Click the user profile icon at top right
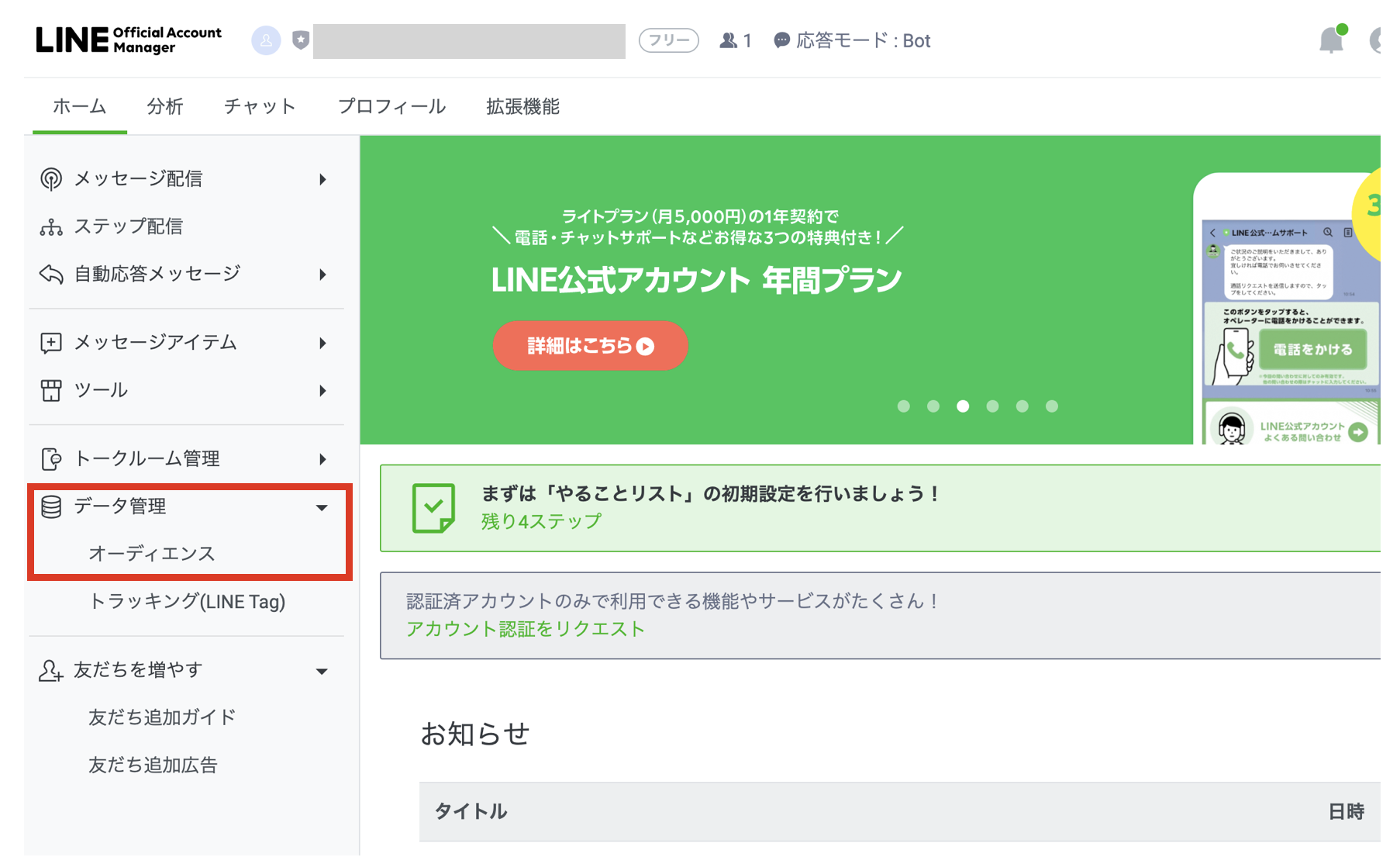This screenshot has width=1400, height=864. pos(1375,40)
